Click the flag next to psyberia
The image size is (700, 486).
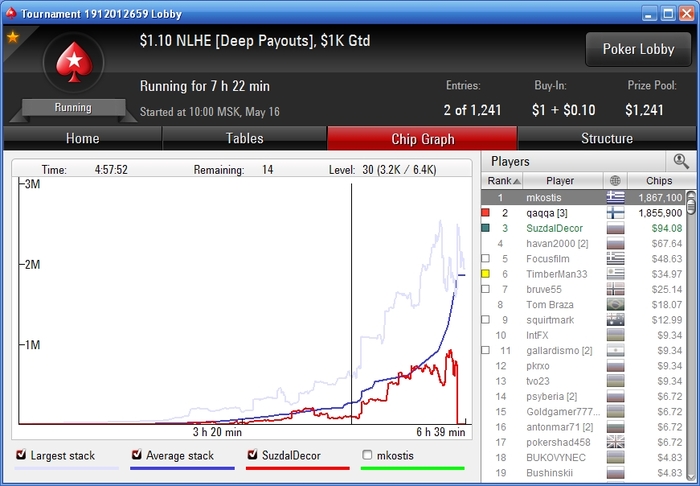click(x=615, y=396)
